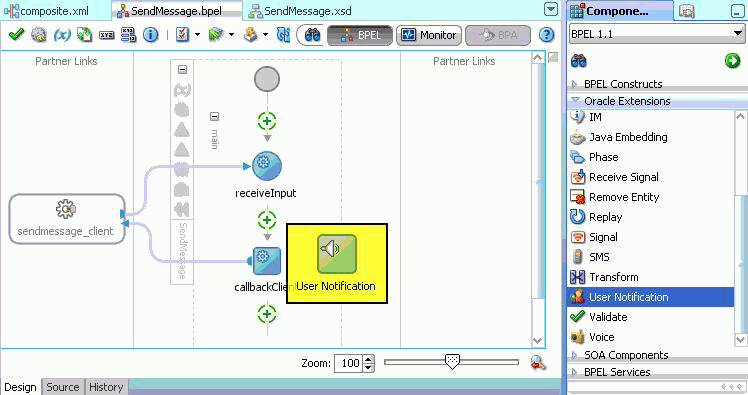Click the Component palette tab
Viewport: 748px width, 395px height.
point(620,11)
